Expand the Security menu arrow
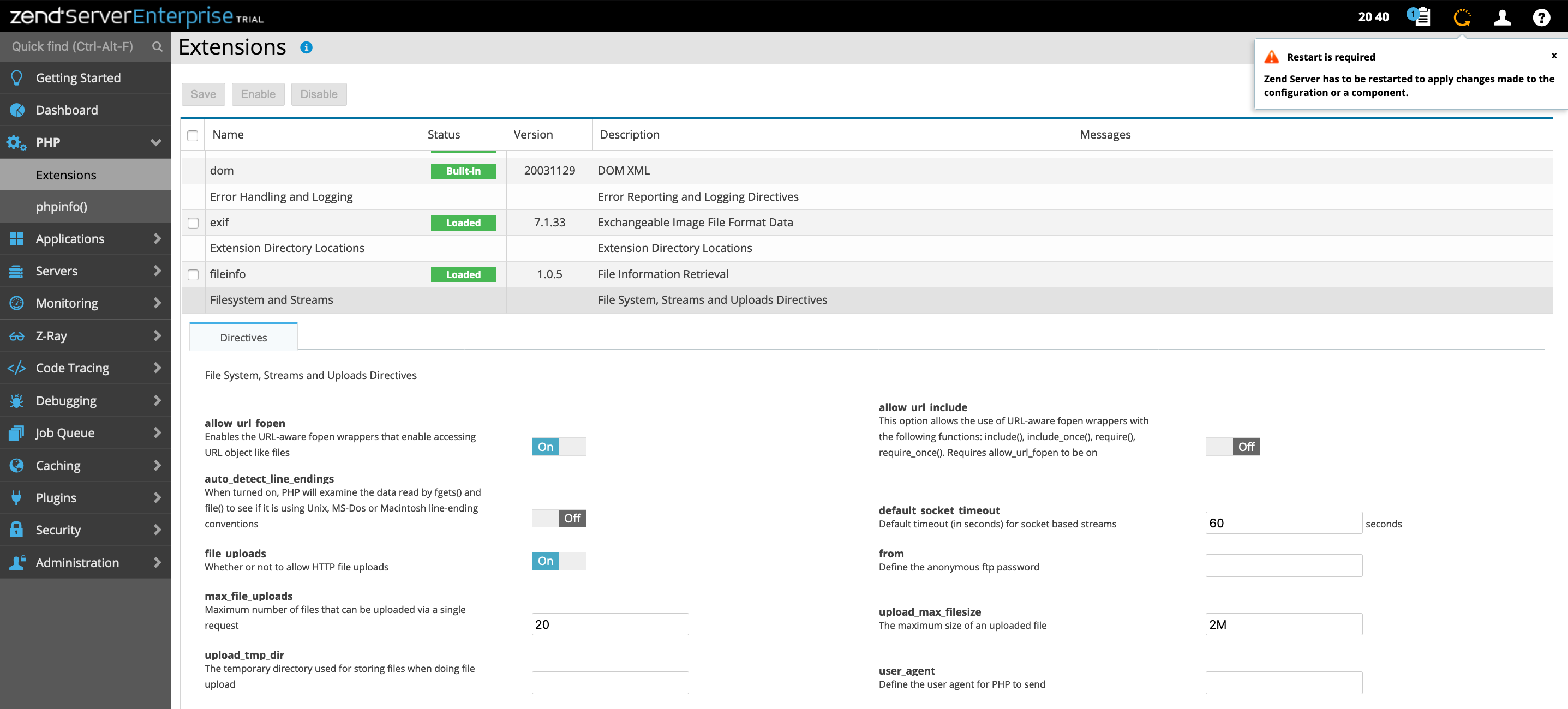Image resolution: width=1568 pixels, height=709 pixels. click(x=157, y=530)
